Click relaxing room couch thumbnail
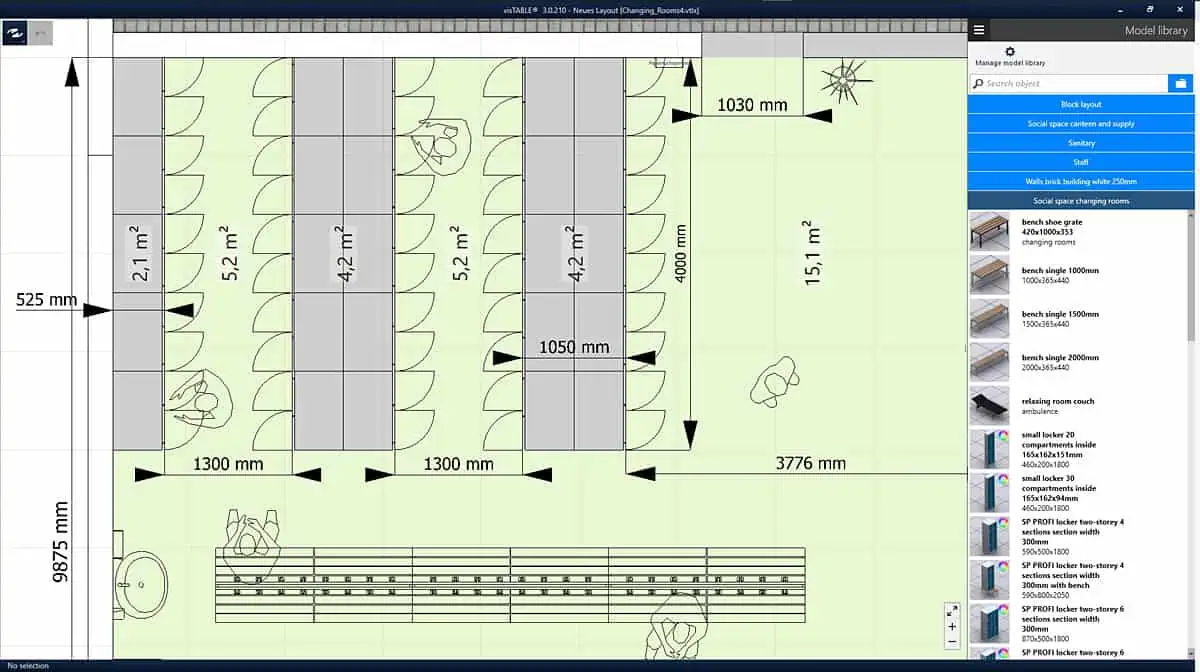Image resolution: width=1200 pixels, height=672 pixels. point(989,405)
